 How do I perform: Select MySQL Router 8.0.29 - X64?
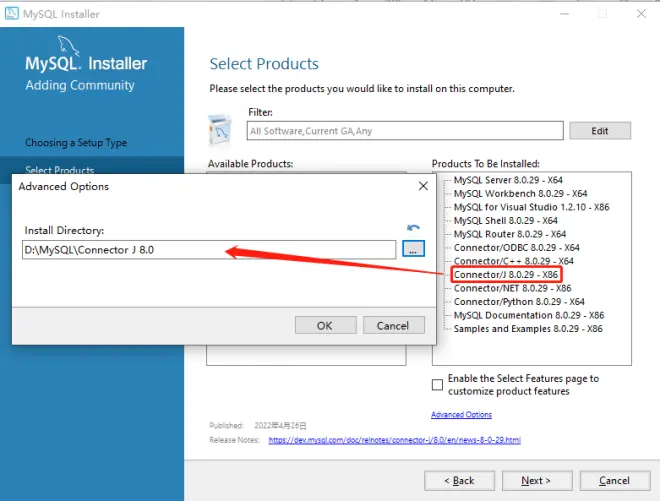[x=510, y=234]
